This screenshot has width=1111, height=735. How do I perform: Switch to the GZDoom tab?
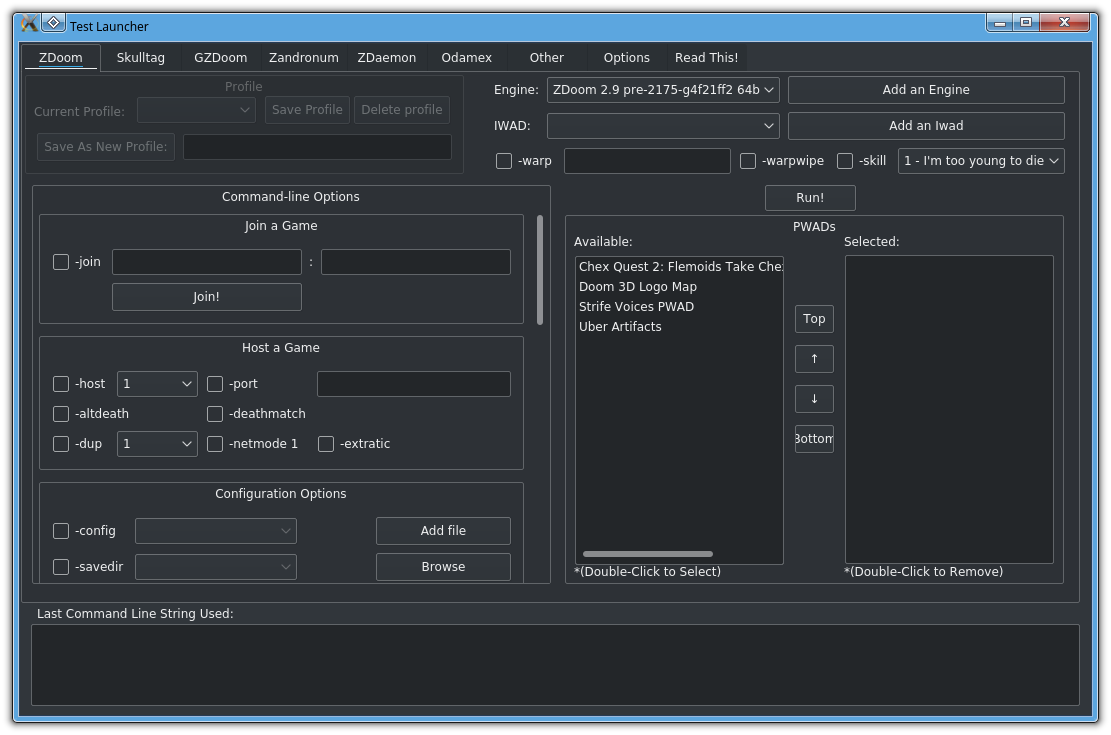click(x=220, y=58)
